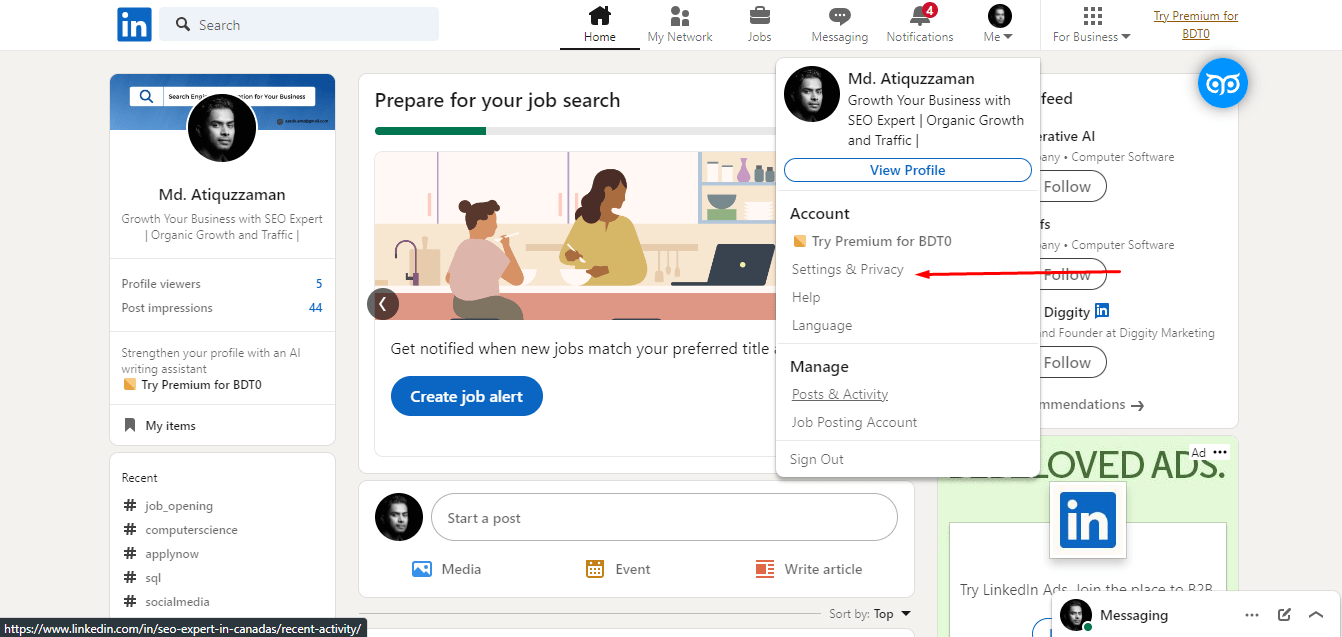Click the blue owl extension icon
The height and width of the screenshot is (637, 1342).
[x=1223, y=84]
